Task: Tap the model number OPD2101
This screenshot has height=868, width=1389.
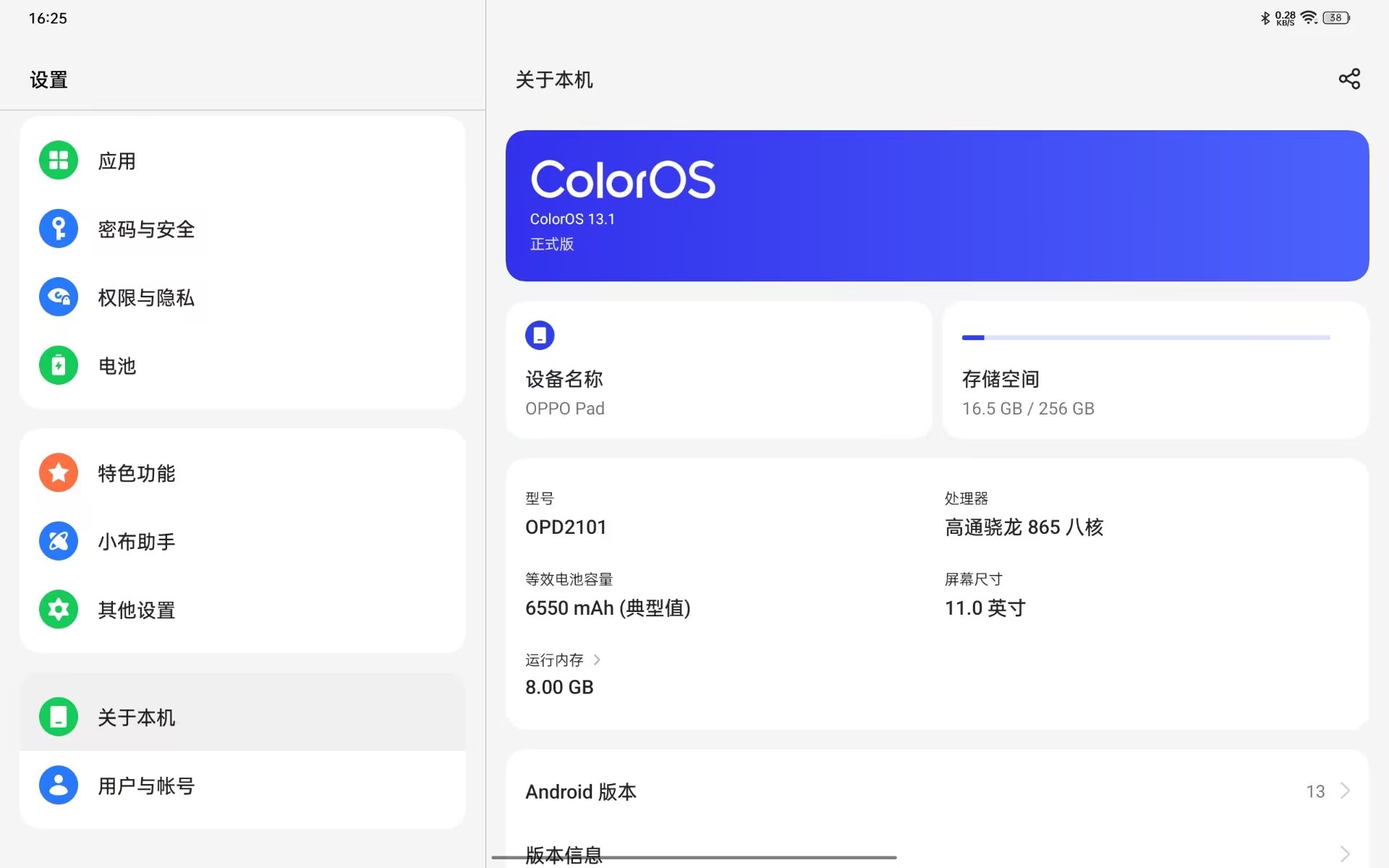Action: pyautogui.click(x=566, y=527)
